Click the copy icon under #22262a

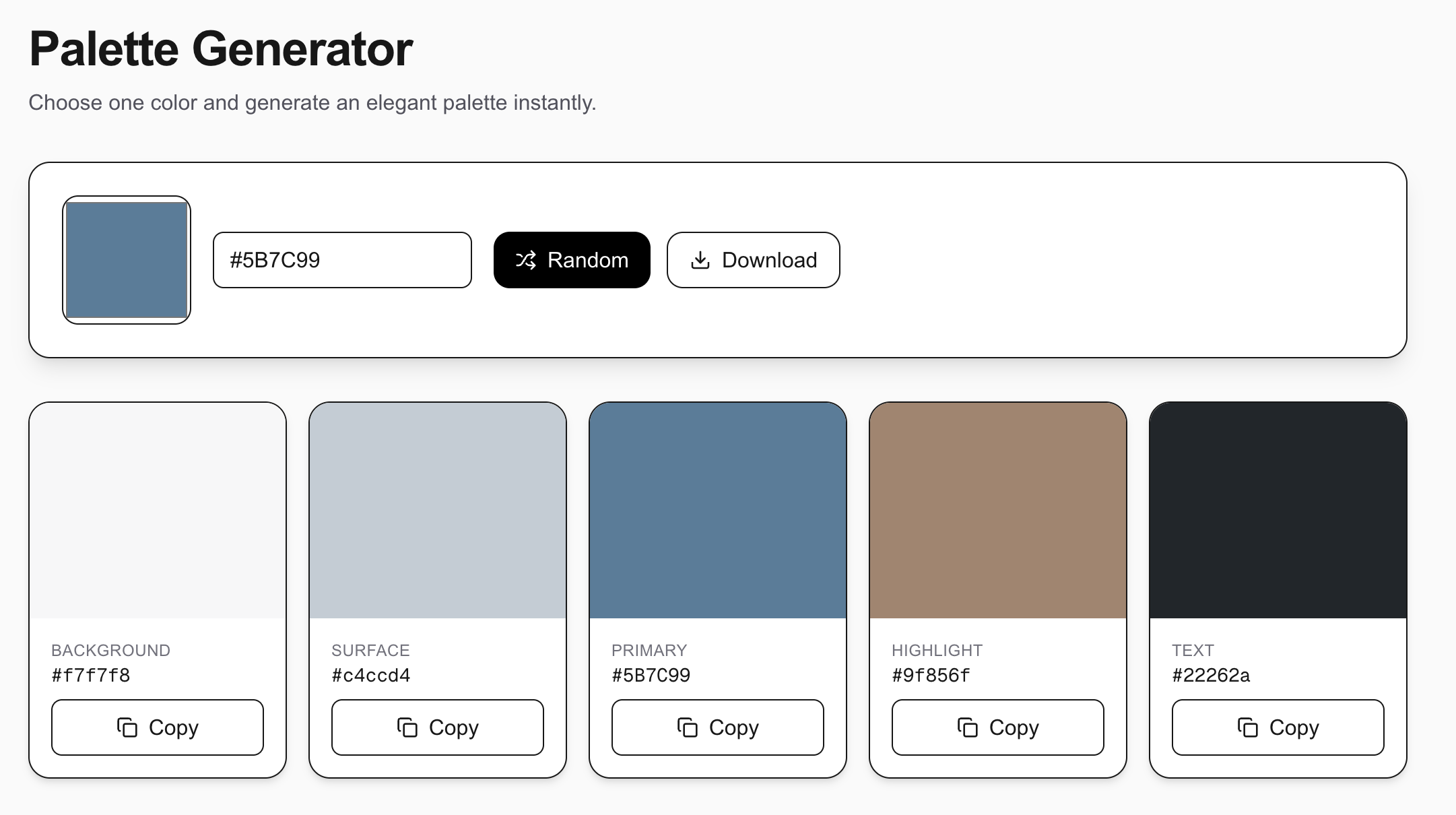coord(1248,727)
